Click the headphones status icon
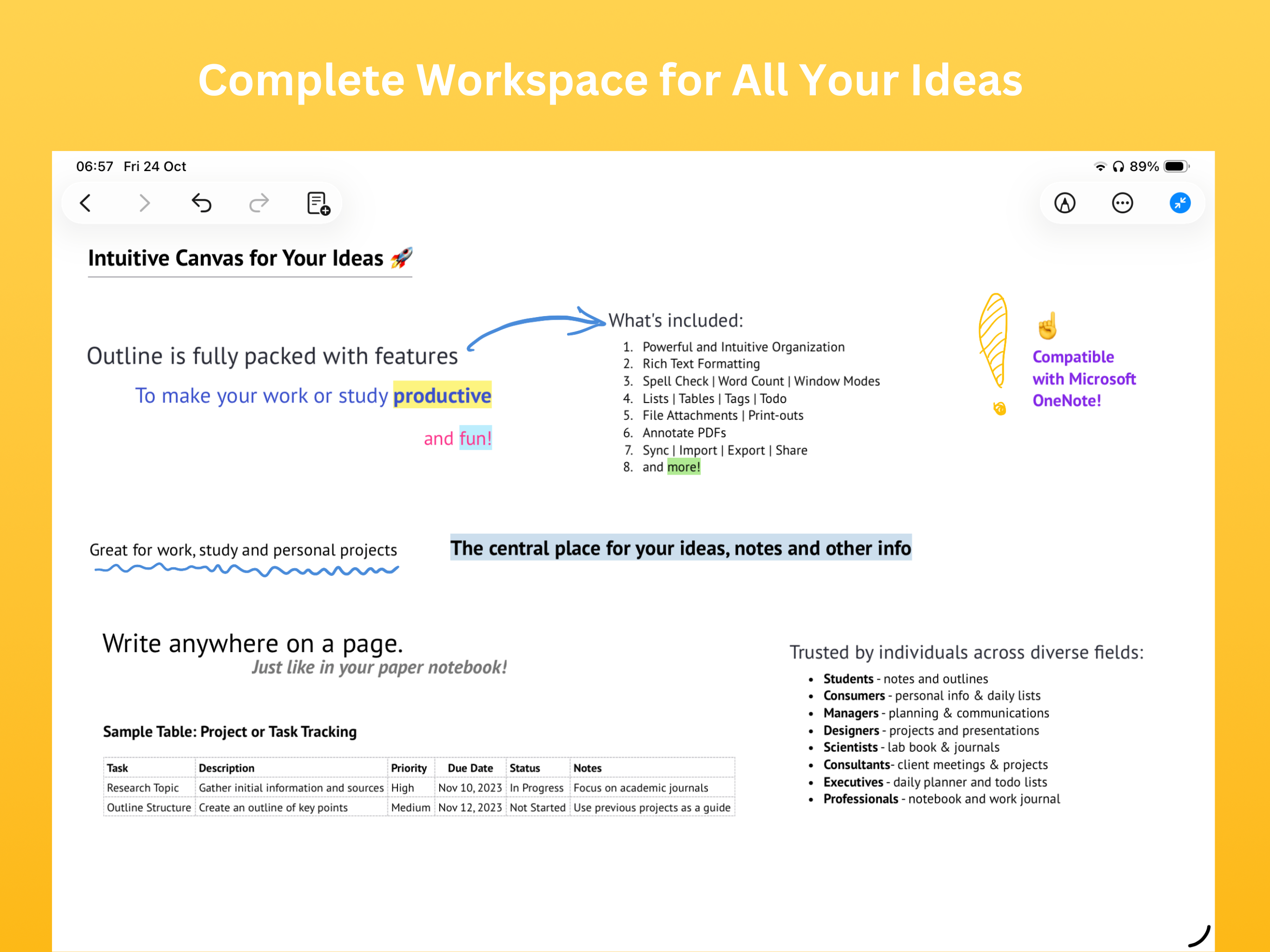The image size is (1270, 952). [x=1118, y=166]
